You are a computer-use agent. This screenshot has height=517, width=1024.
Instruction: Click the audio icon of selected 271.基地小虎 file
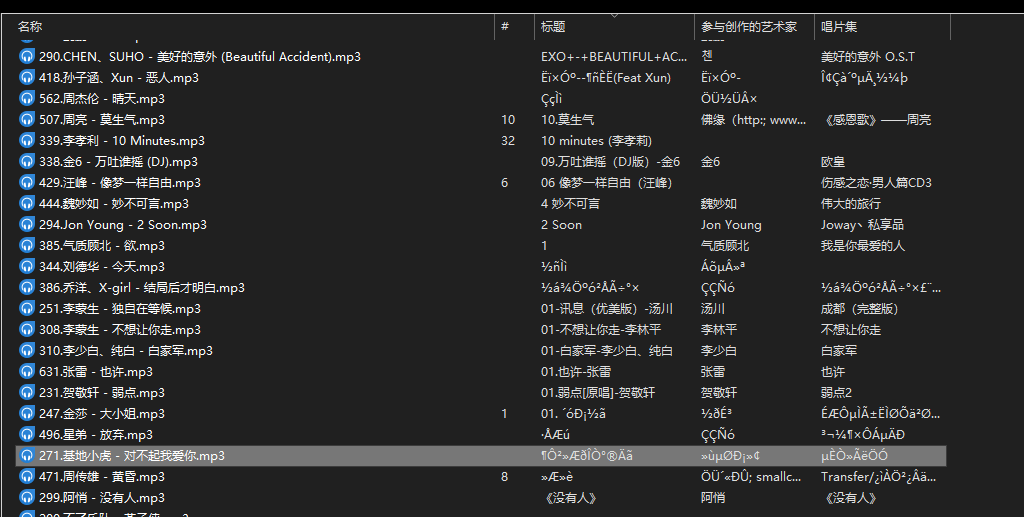(27, 456)
